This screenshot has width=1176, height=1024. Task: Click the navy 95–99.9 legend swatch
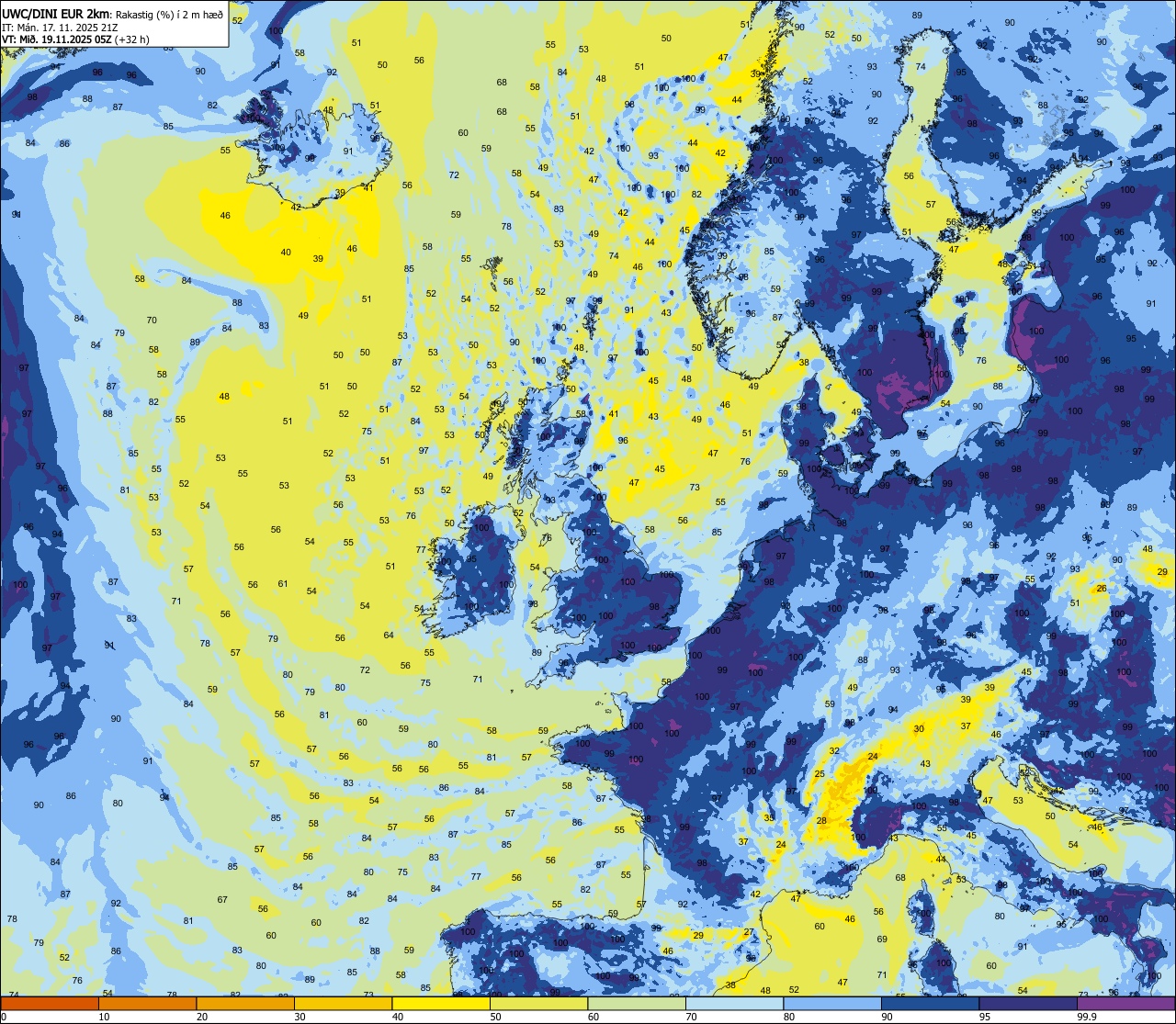1028,1004
